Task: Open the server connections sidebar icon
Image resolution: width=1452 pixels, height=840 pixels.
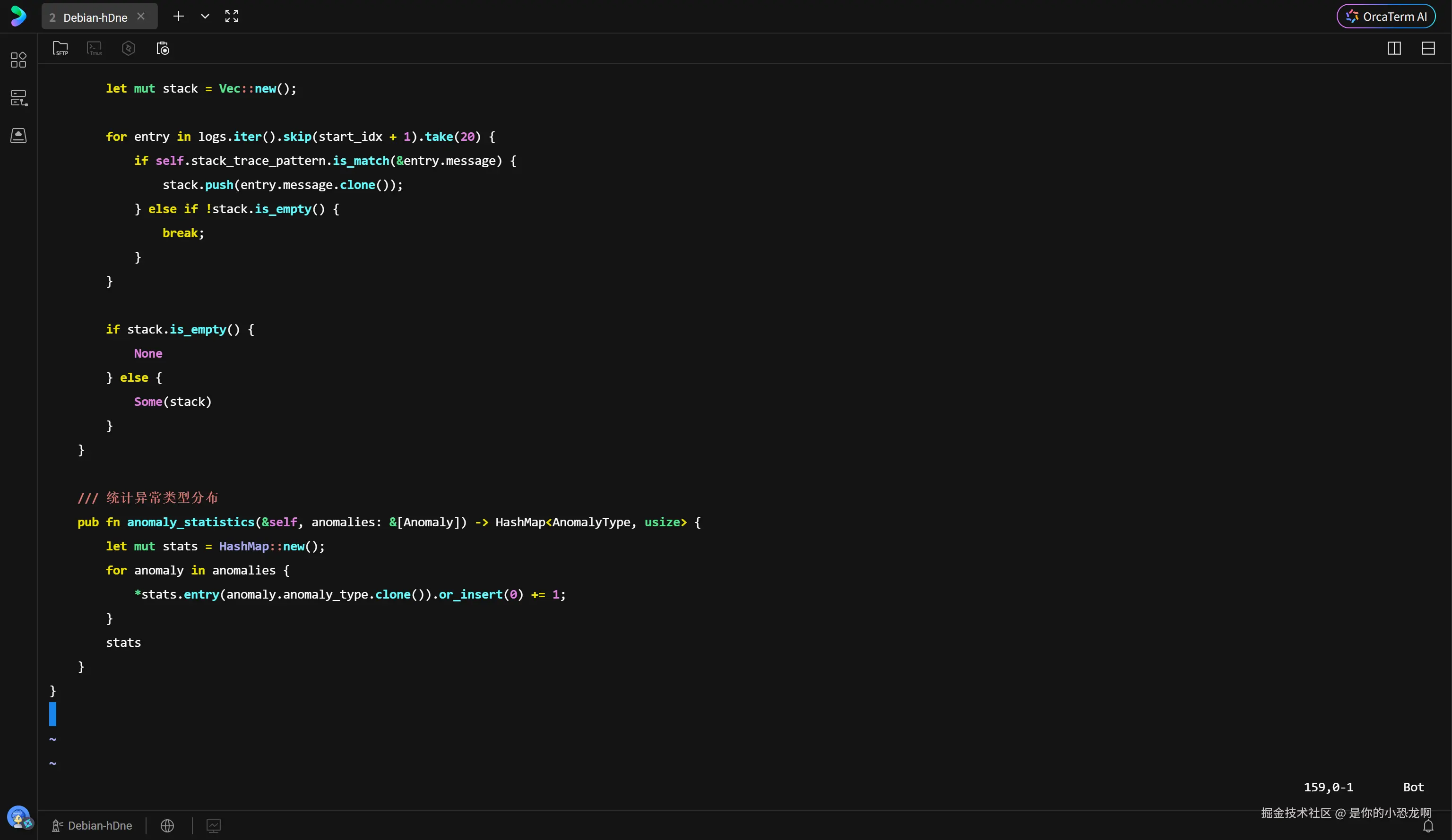Action: click(18, 98)
